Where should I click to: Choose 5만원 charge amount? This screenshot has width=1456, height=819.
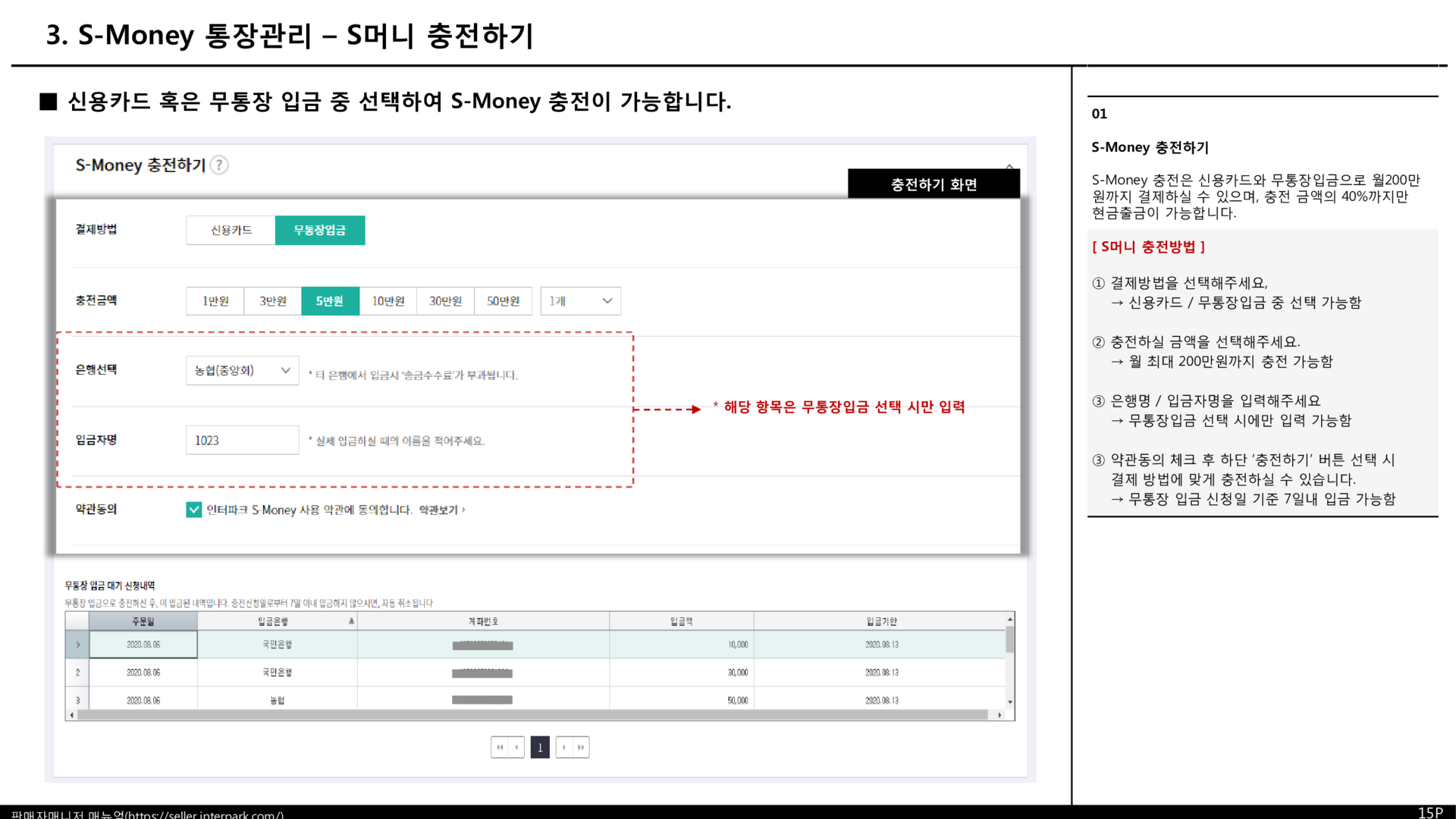pyautogui.click(x=330, y=301)
